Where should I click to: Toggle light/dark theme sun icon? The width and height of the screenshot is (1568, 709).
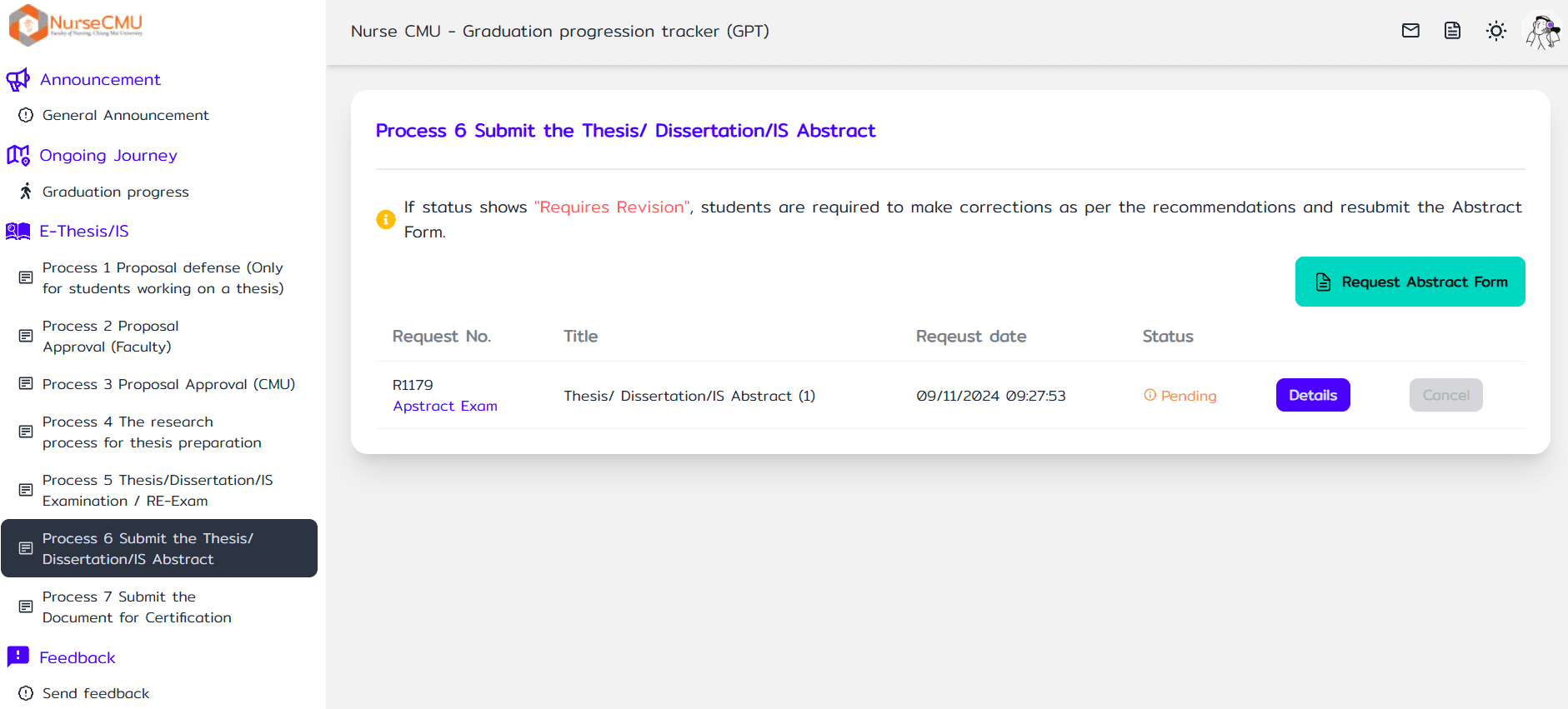(x=1495, y=31)
